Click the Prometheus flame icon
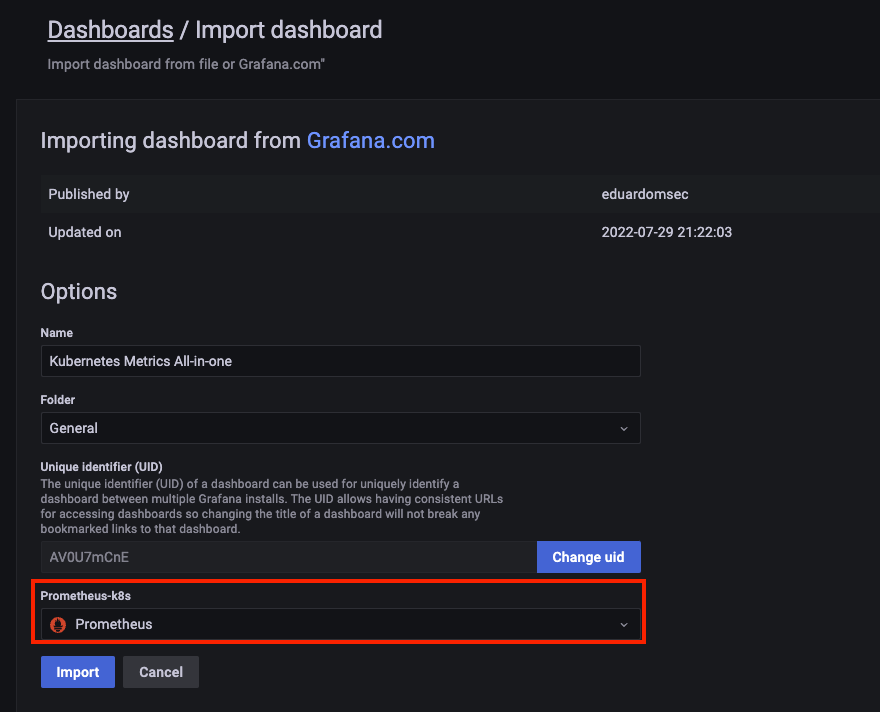Screen dimensions: 880x712 [58, 624]
